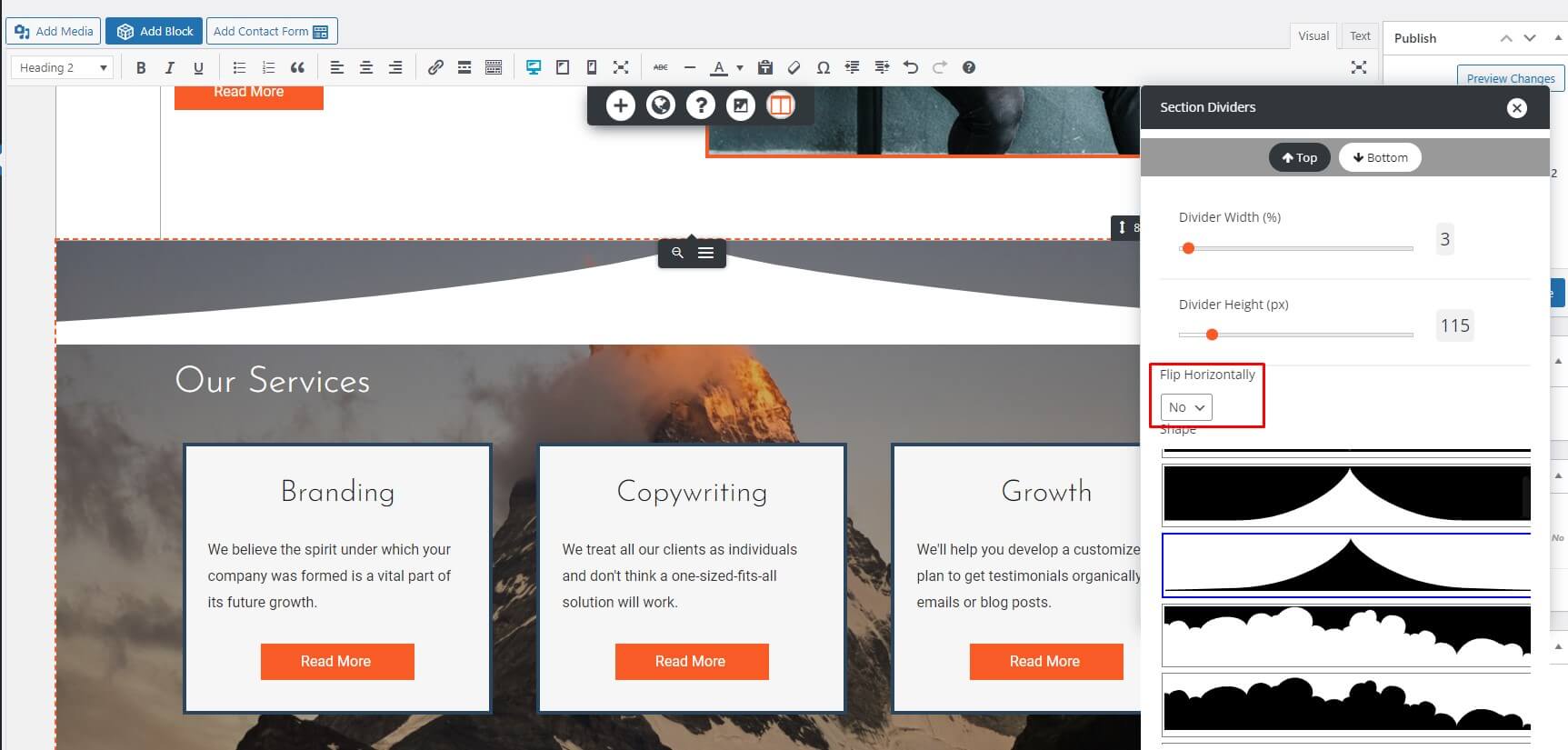Click Add Media button

coord(55,31)
